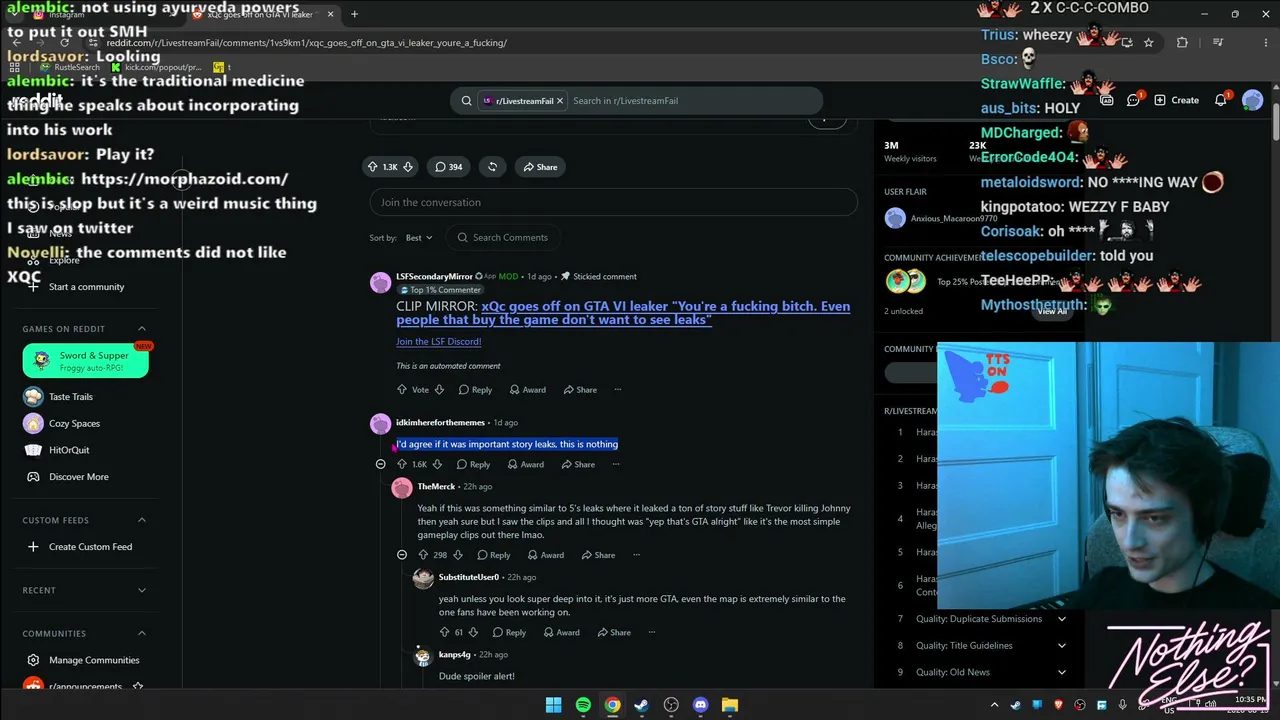Open more options on TheMerck's comment
Image resolution: width=1280 pixels, height=720 pixels.
pos(636,555)
